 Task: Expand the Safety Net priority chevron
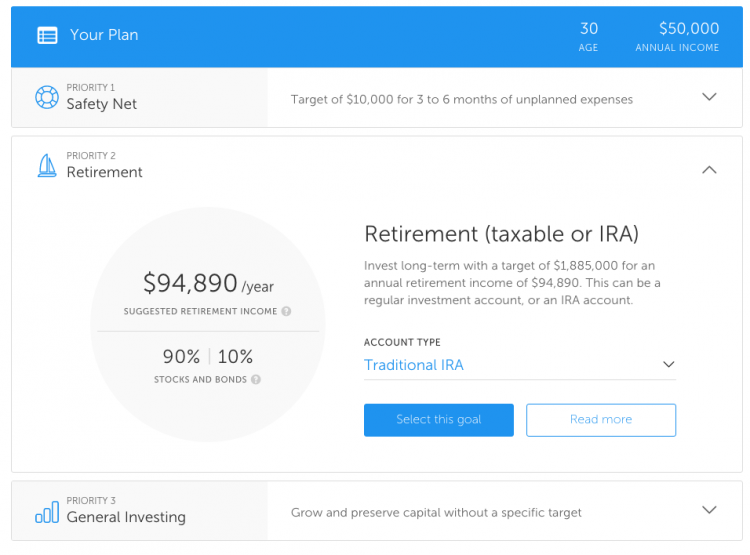pos(709,97)
